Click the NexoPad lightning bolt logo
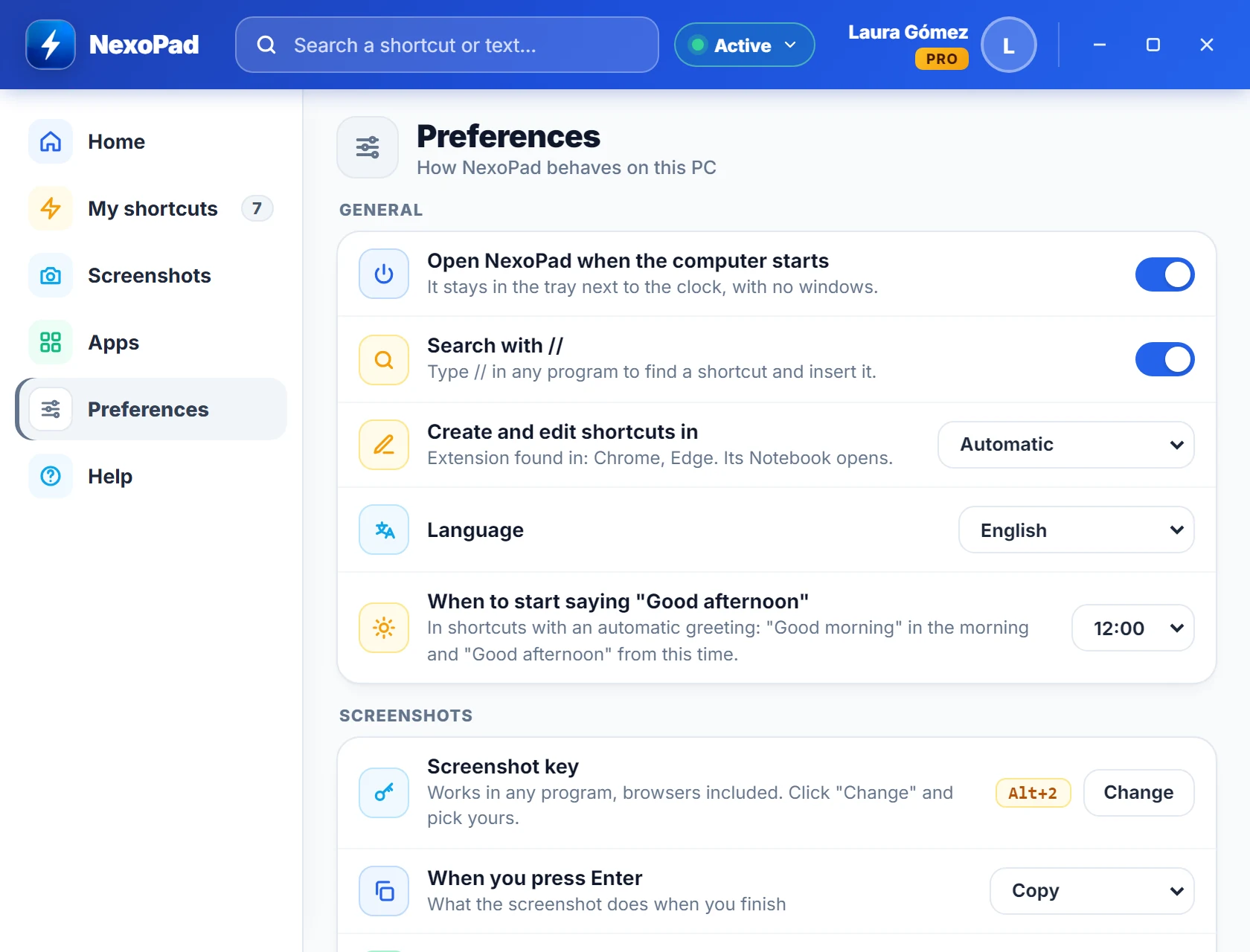Image resolution: width=1250 pixels, height=952 pixels. point(51,45)
